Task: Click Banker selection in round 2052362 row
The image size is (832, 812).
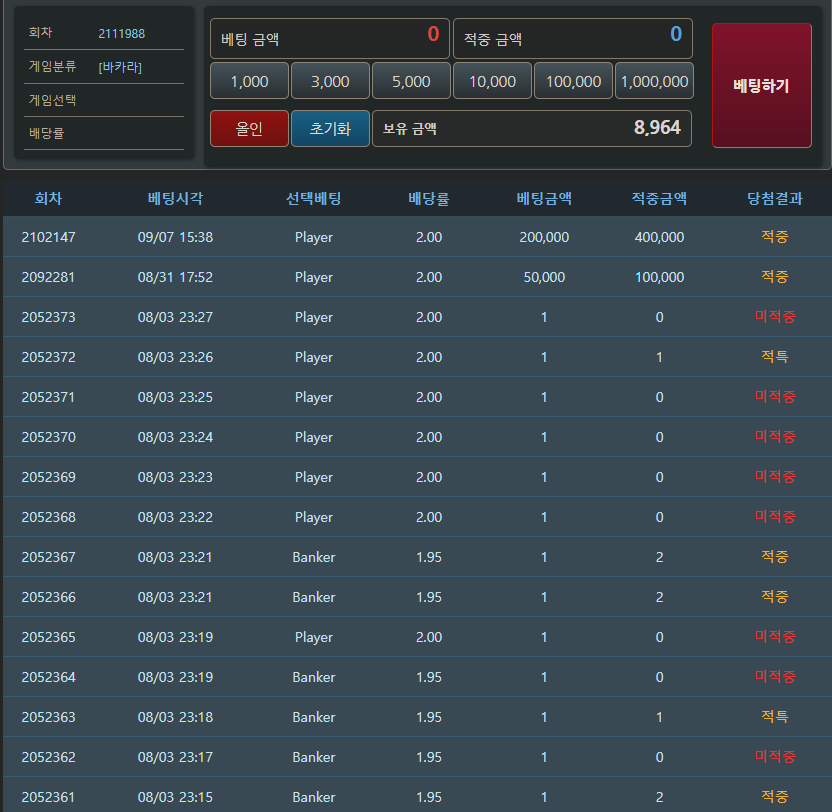Action: 314,757
